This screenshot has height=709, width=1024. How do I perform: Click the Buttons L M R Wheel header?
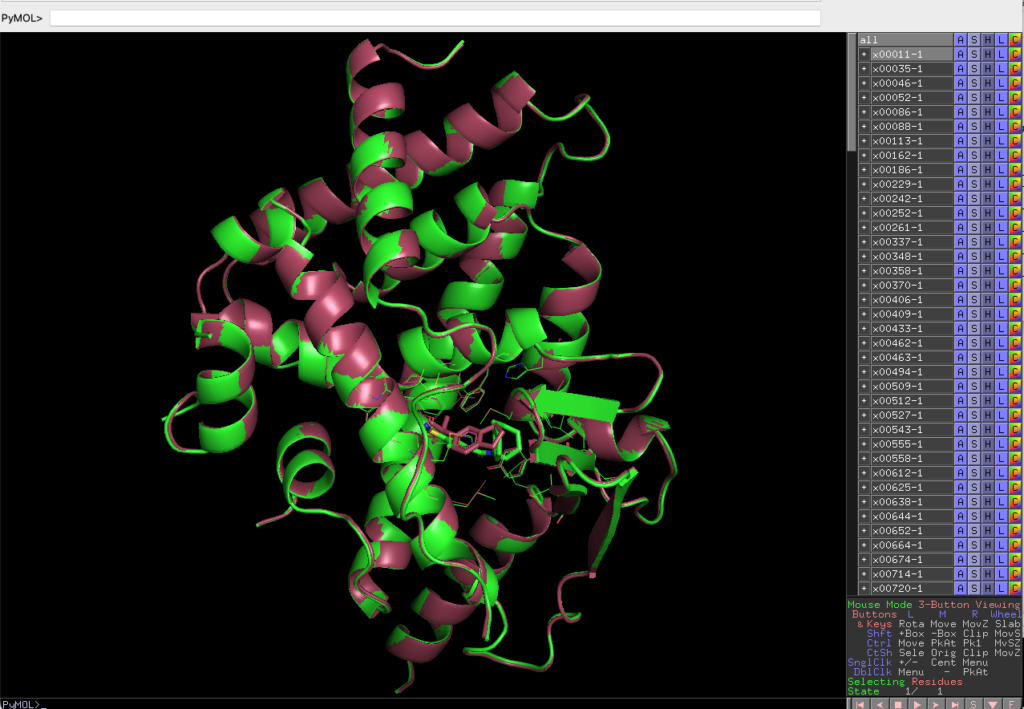click(935, 614)
